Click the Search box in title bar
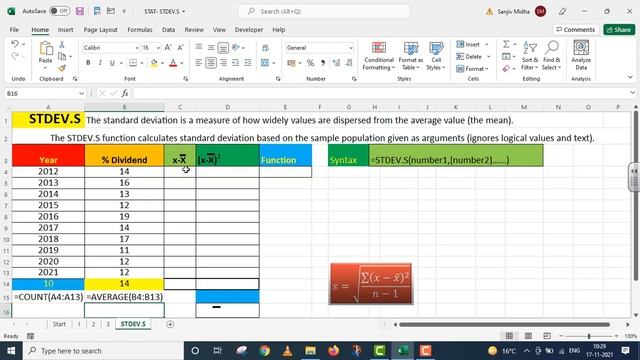Screen dimensions: 640x360 point(324,11)
